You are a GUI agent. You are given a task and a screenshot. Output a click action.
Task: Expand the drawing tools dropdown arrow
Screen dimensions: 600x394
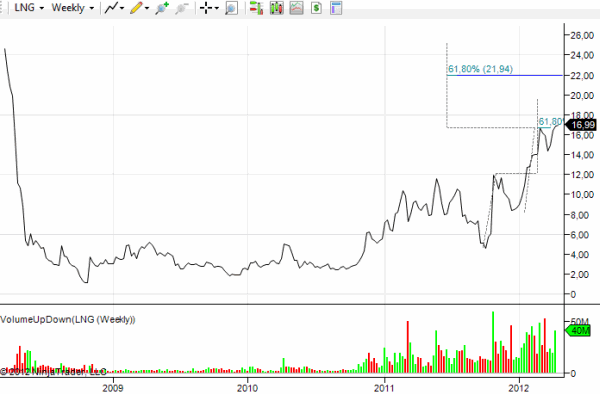147,8
